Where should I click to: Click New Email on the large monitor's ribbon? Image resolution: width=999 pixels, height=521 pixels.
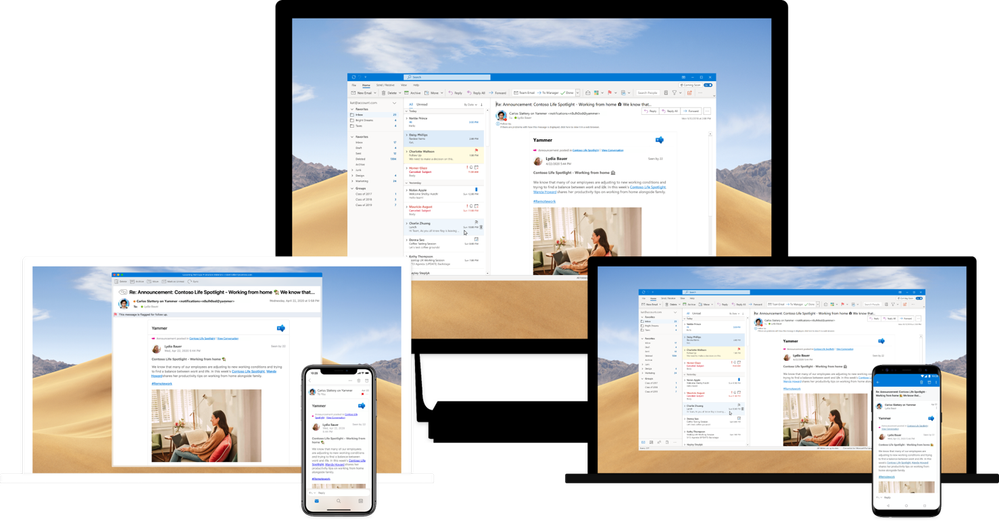pyautogui.click(x=361, y=93)
